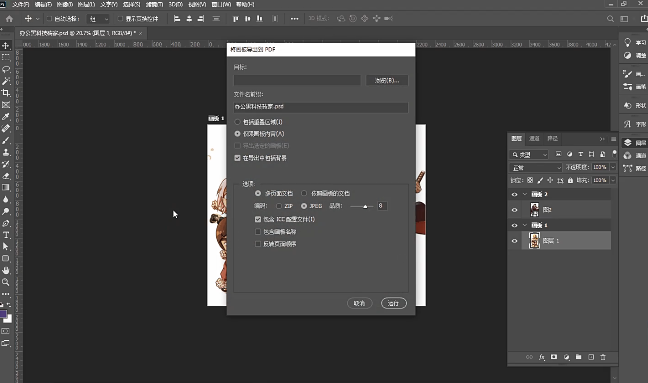Hide Artboard 1 with eye icon
Screen dimensions: 648x383
[x=515, y=225]
